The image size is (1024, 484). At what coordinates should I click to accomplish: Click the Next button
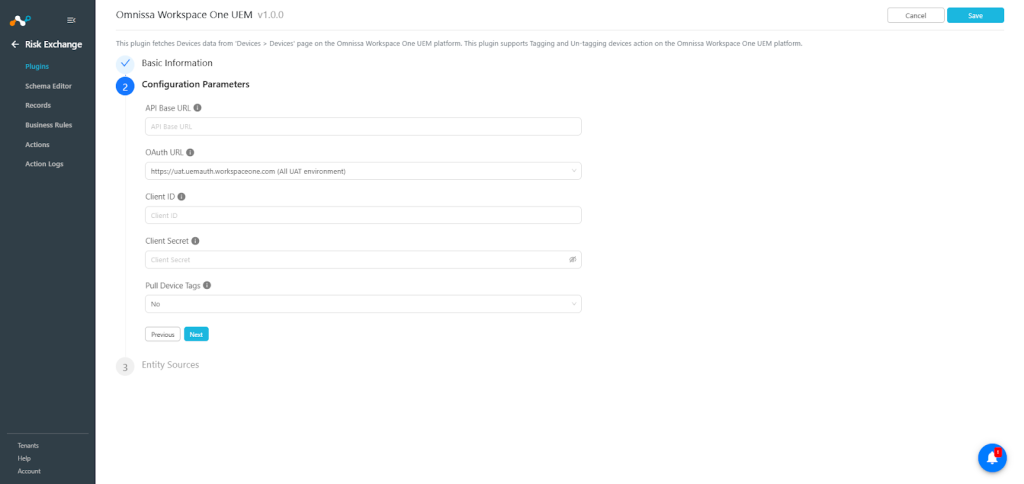196,334
